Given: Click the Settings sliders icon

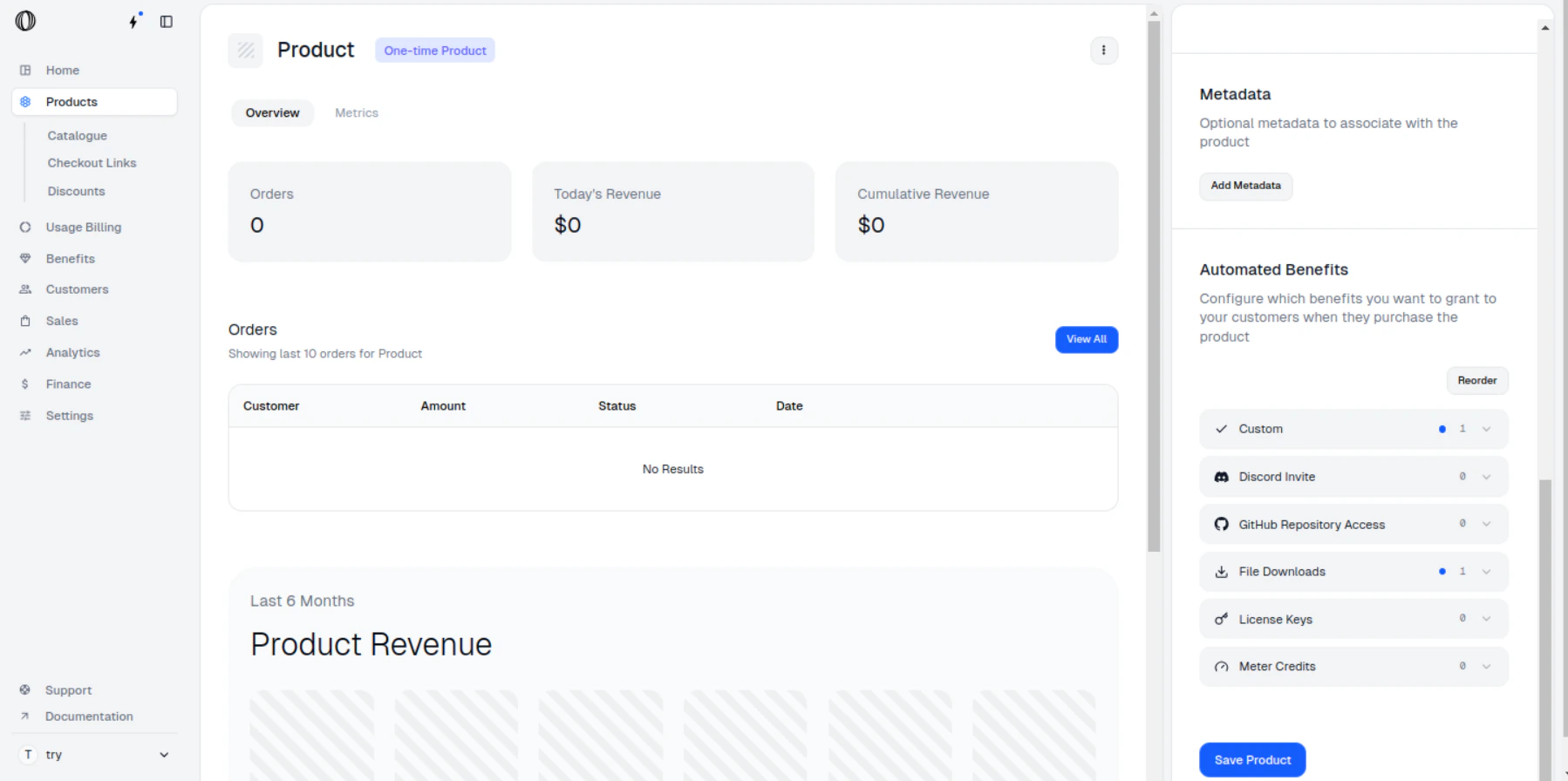Looking at the screenshot, I should point(25,416).
